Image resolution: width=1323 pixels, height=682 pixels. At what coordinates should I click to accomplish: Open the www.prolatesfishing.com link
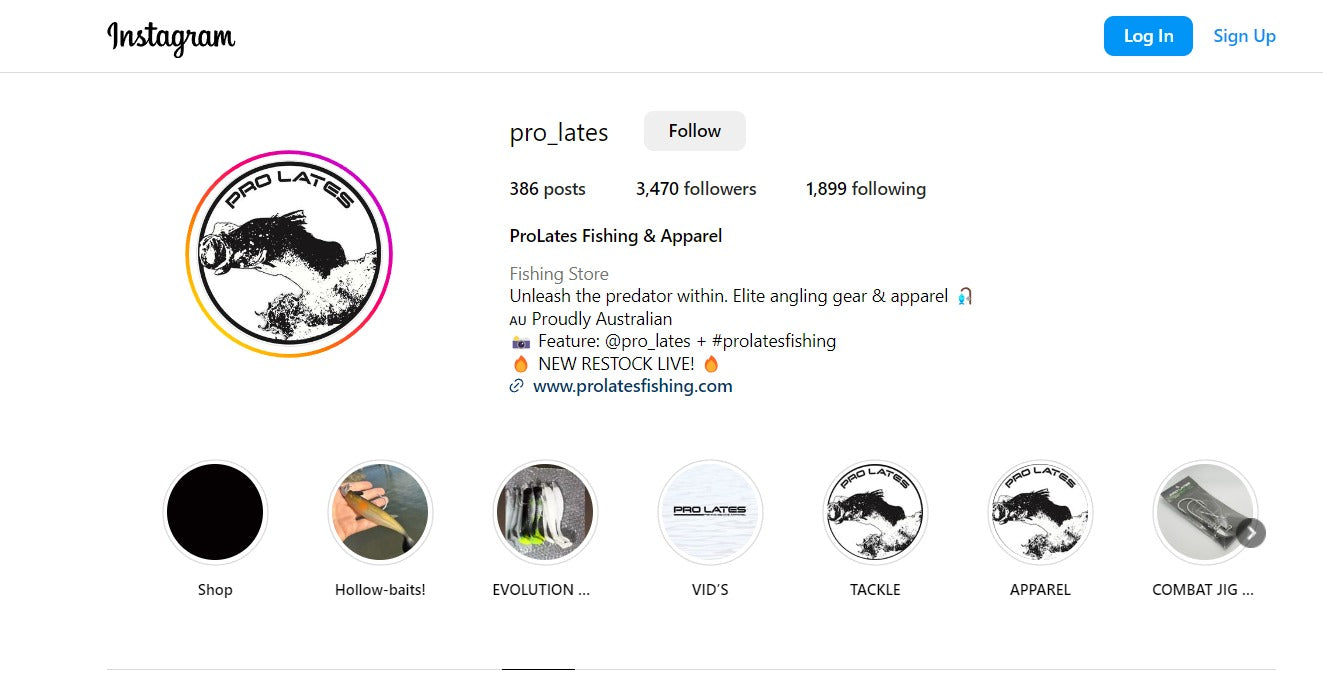coord(633,386)
